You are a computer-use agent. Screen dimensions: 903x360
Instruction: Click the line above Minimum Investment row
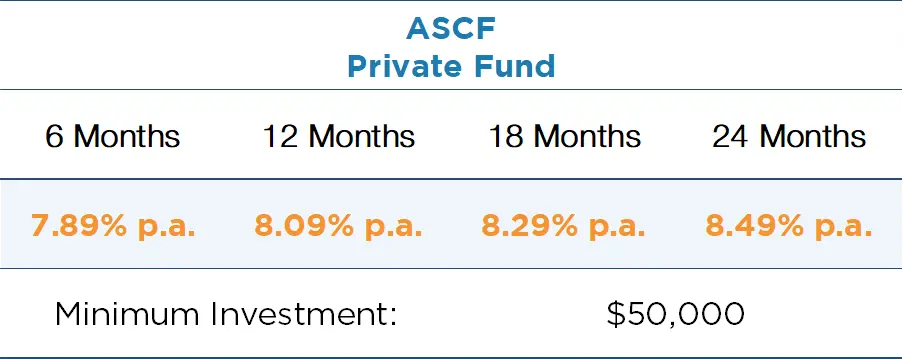[x=452, y=268]
